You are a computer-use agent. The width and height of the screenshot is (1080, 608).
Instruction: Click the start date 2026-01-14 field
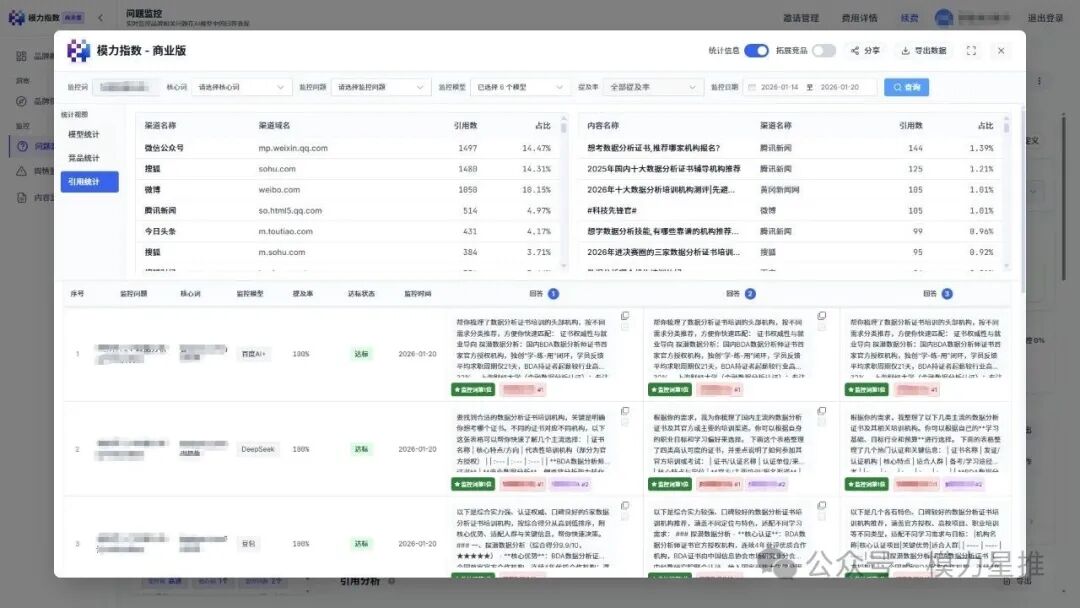[x=780, y=87]
